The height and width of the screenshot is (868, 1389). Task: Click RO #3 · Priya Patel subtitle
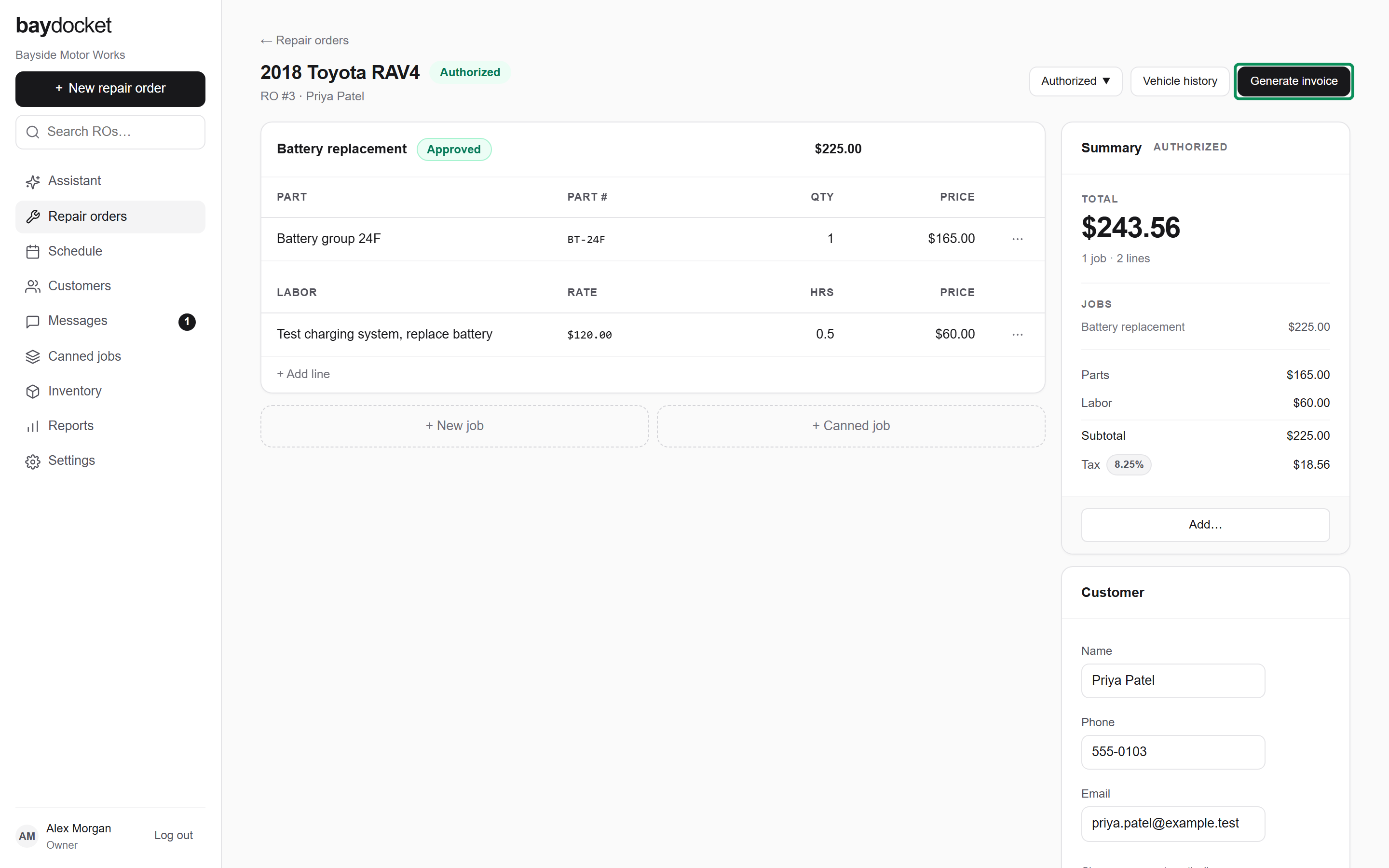[x=312, y=96]
